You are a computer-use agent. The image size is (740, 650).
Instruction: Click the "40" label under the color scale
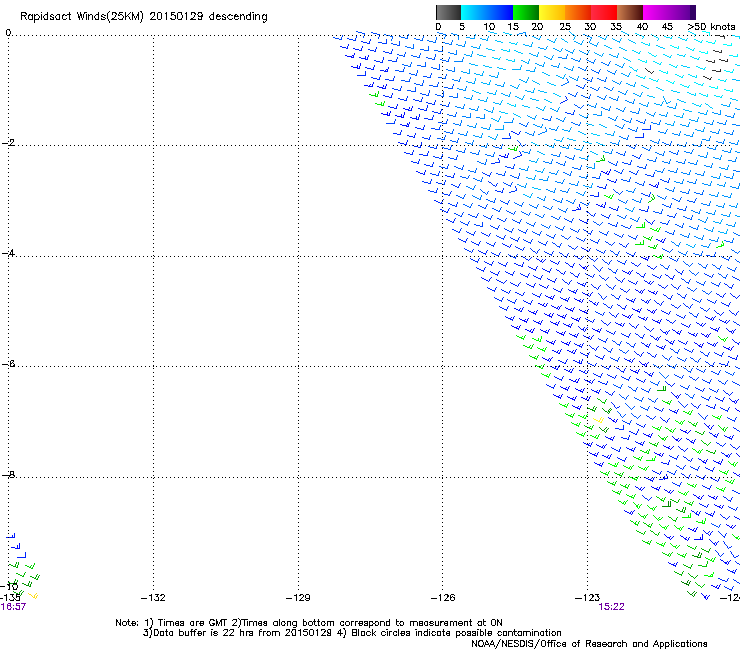click(x=642, y=26)
